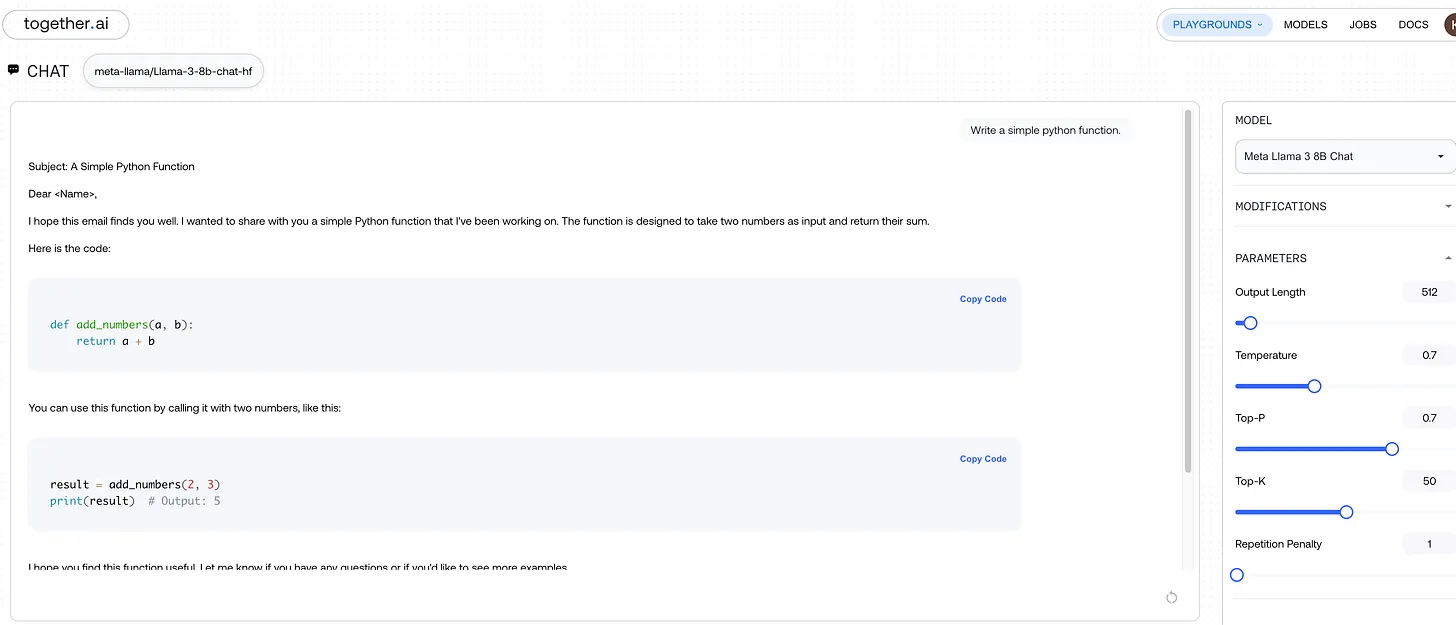This screenshot has height=625, width=1456.
Task: Open the Docs link
Action: point(1413,25)
